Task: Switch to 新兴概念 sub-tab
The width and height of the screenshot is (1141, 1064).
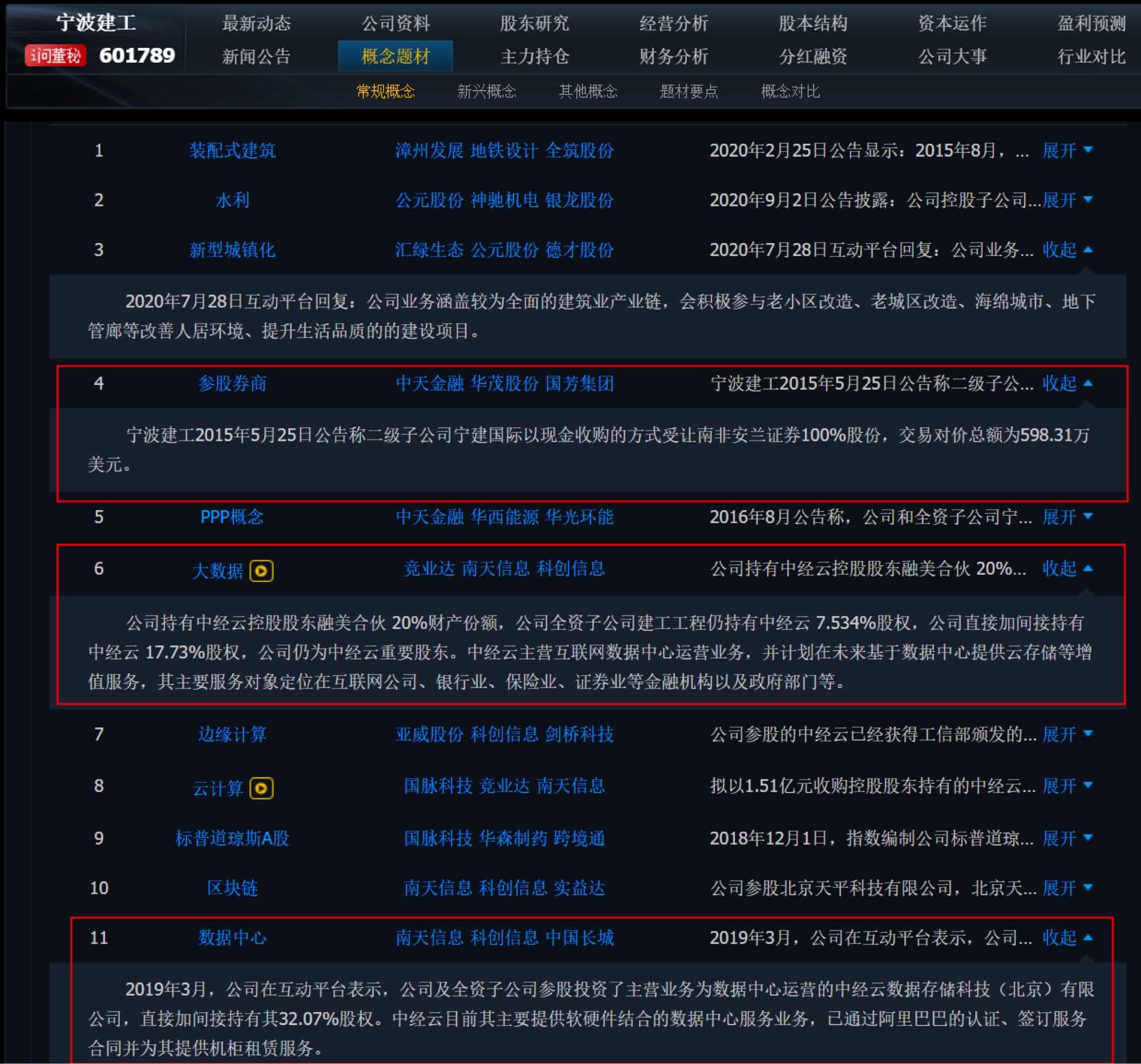Action: tap(487, 91)
